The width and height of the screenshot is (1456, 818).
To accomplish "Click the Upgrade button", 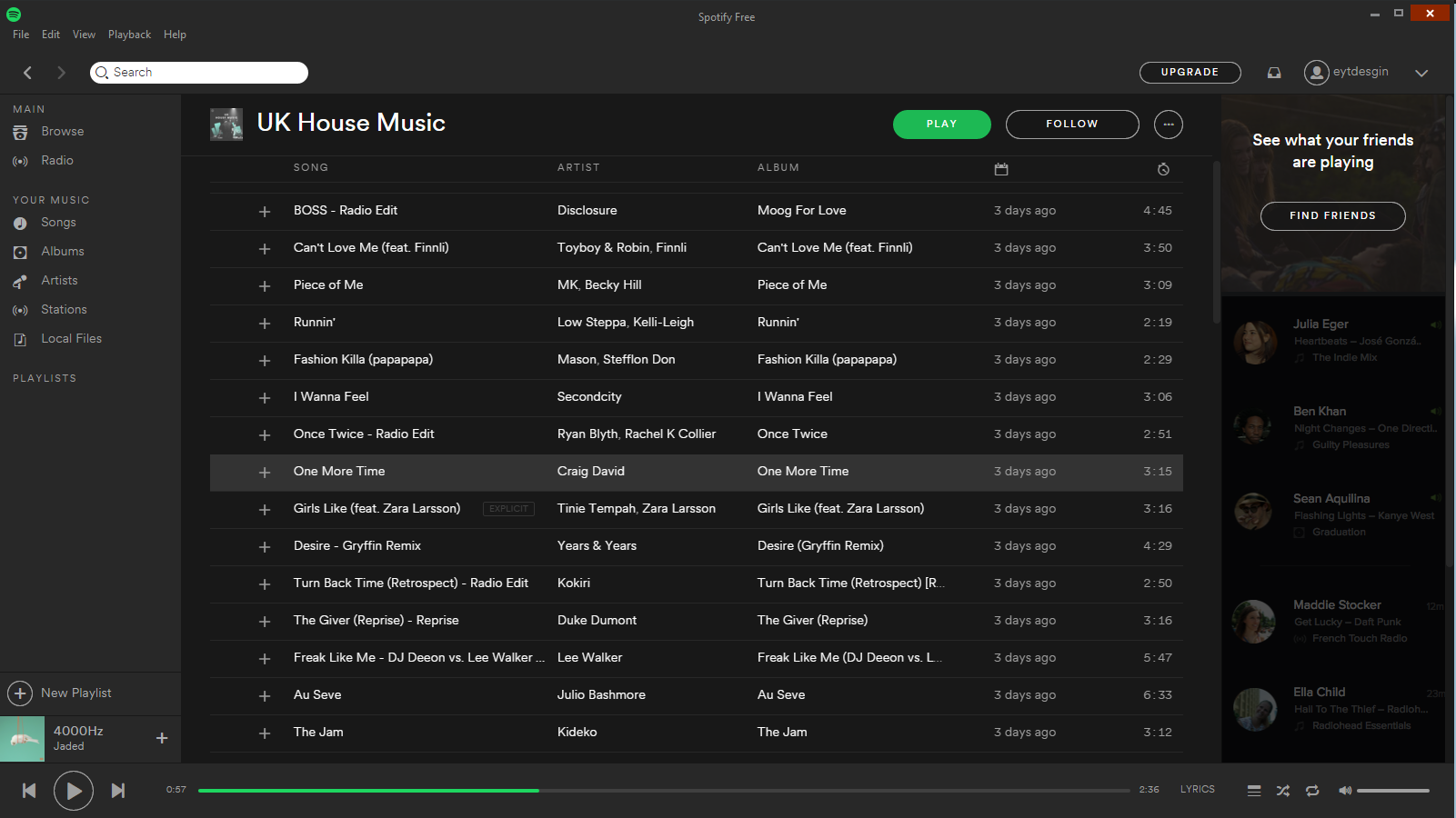I will coord(1190,73).
